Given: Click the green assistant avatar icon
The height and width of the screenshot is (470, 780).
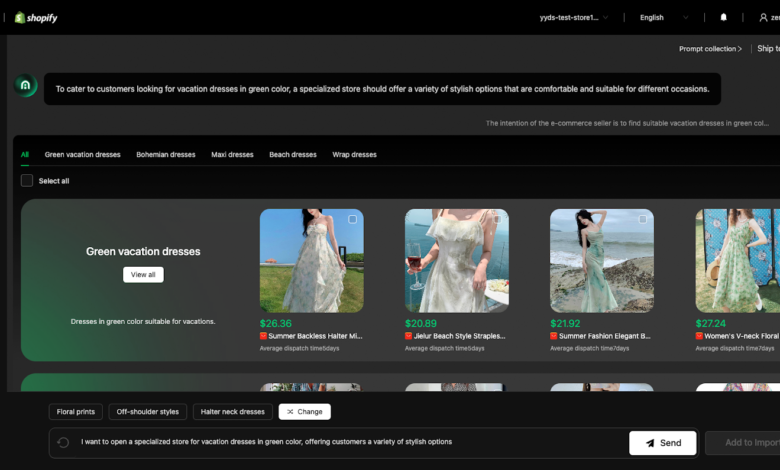Looking at the screenshot, I should click(26, 86).
